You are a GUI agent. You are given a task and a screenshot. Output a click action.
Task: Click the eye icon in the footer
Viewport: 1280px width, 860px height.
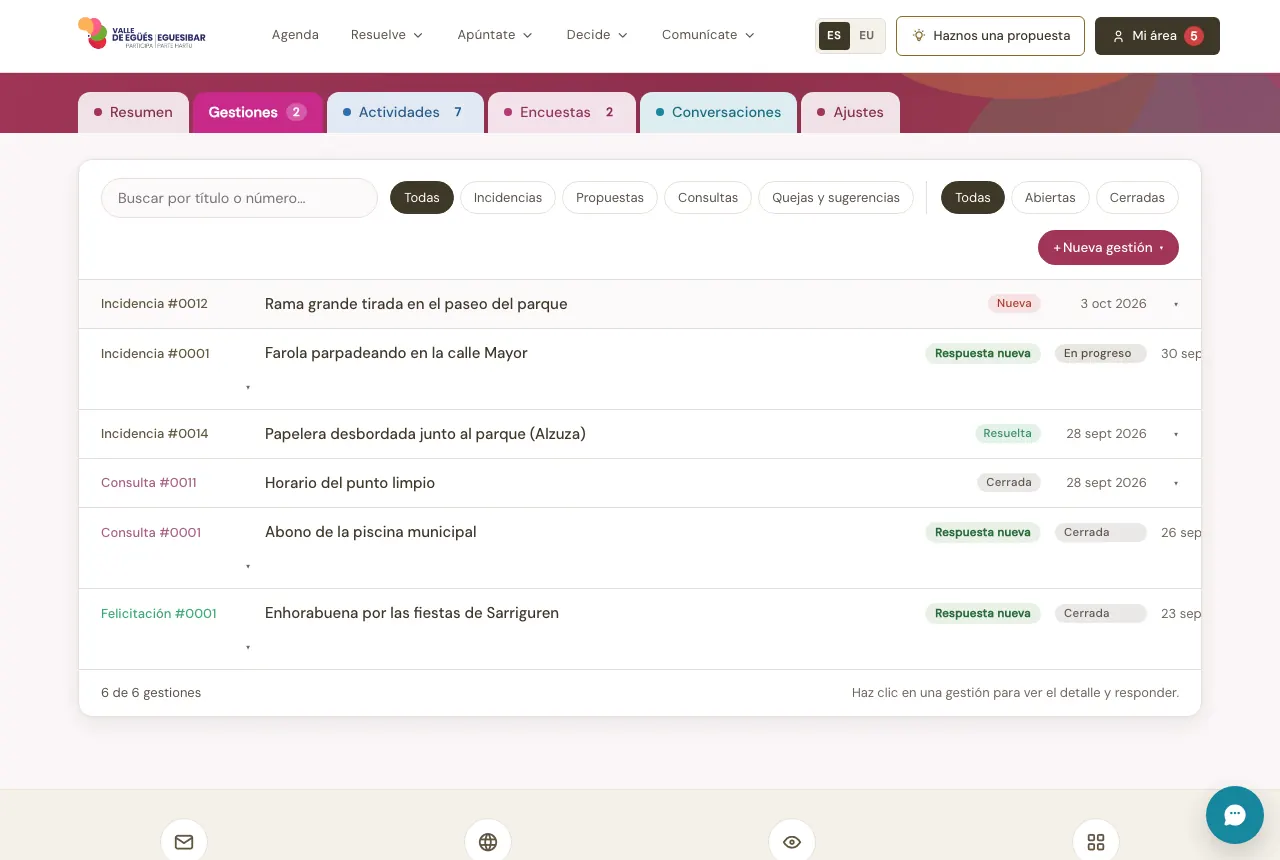point(792,842)
